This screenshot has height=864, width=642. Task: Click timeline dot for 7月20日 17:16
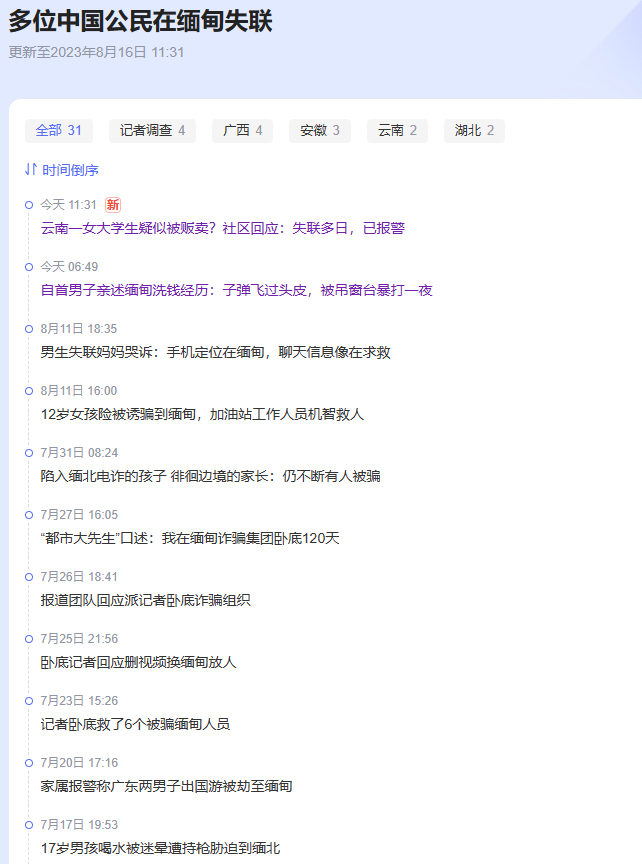pos(29,763)
